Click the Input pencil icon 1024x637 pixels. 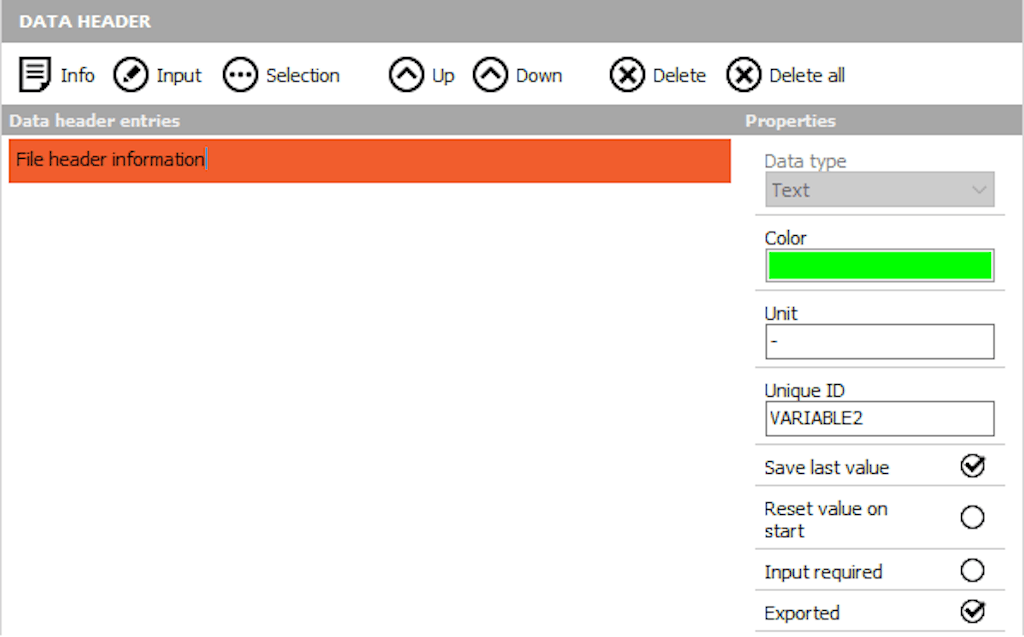(x=131, y=74)
